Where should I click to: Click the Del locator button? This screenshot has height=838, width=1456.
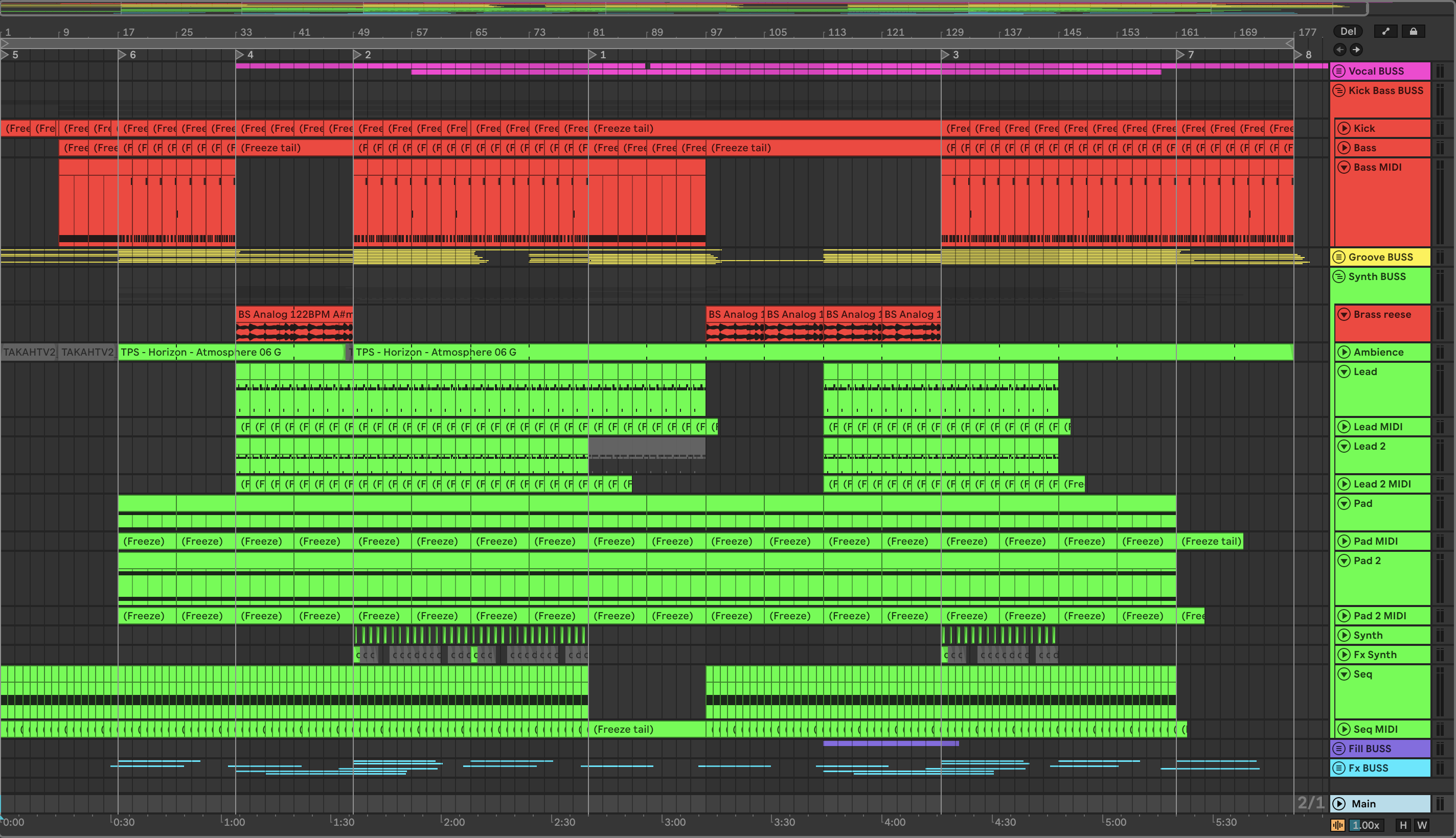(1348, 32)
